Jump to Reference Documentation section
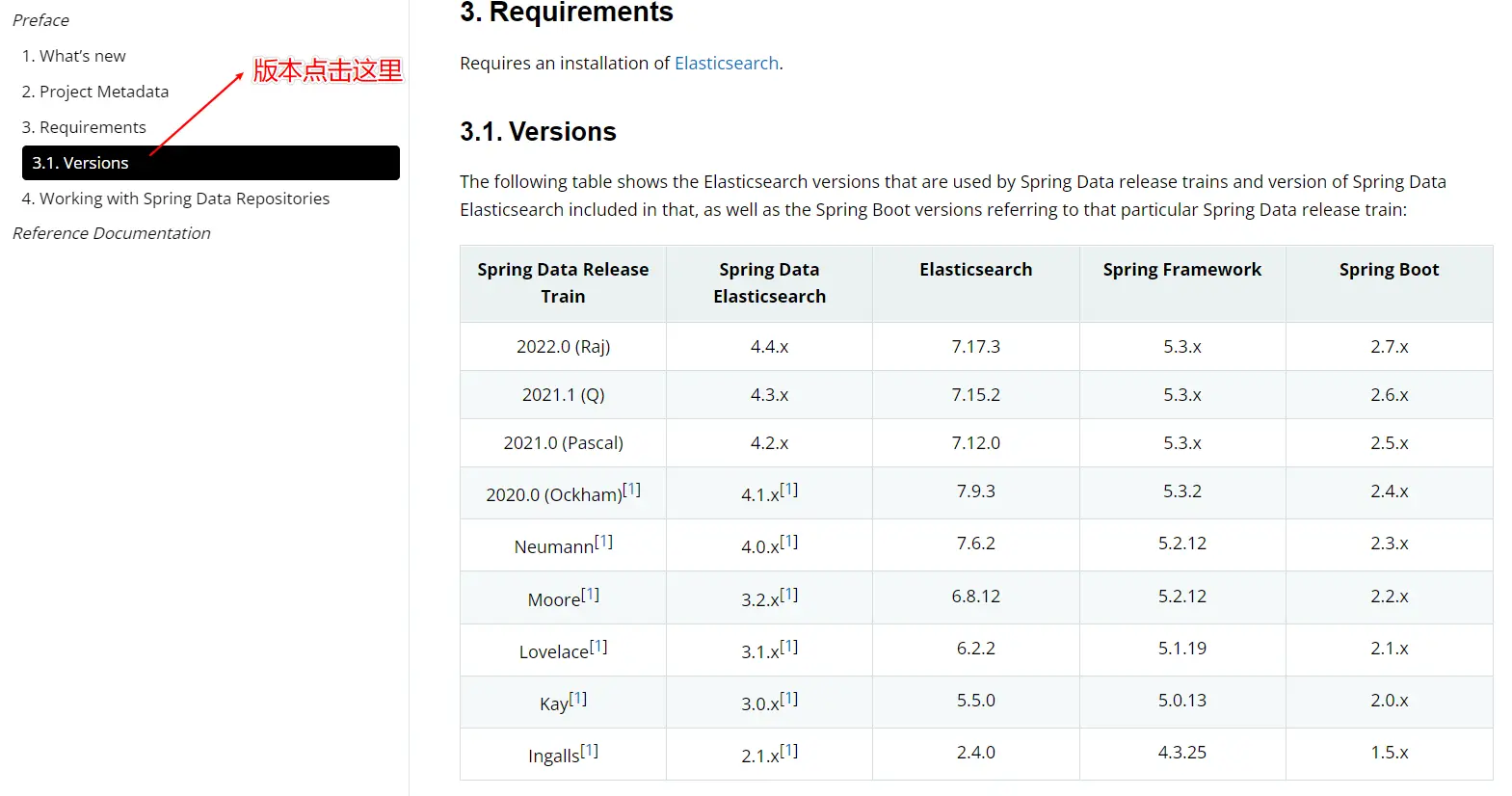The width and height of the screenshot is (1512, 796). [x=112, y=233]
